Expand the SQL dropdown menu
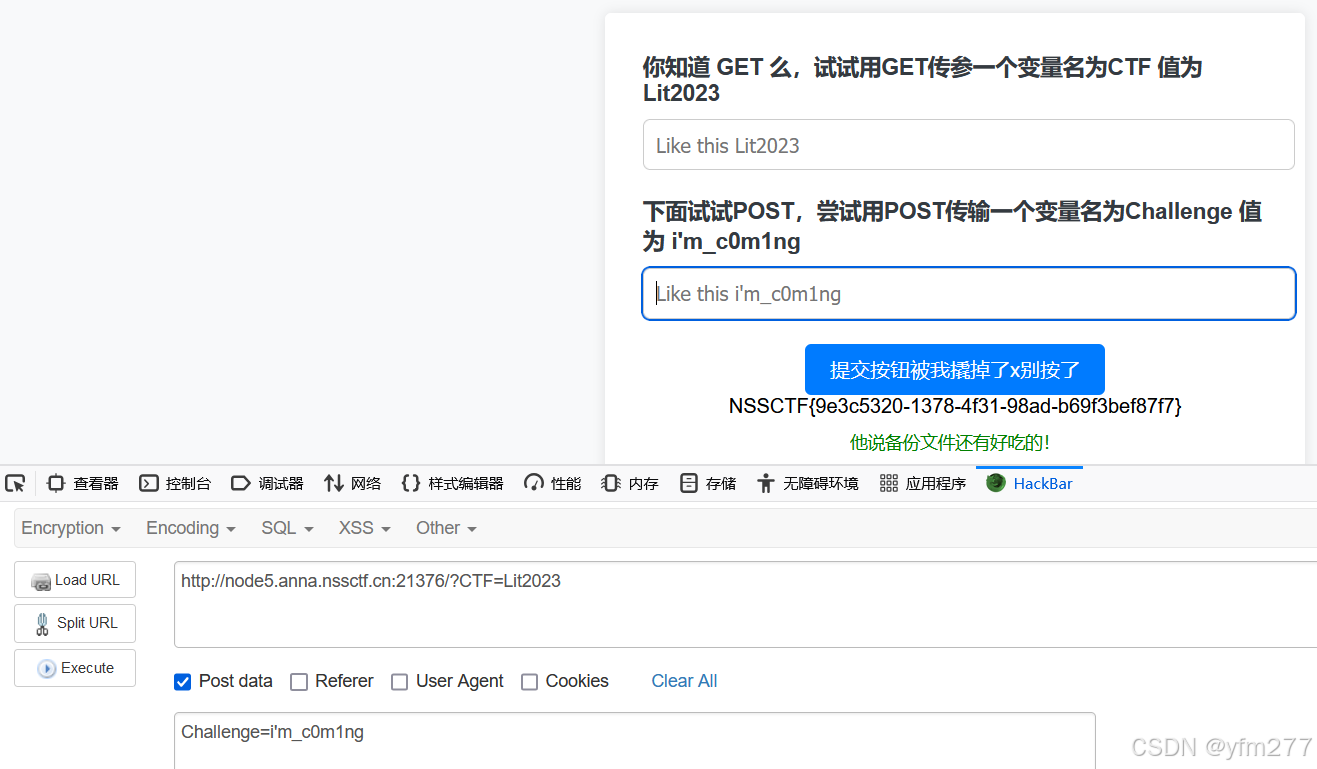This screenshot has width=1317, height=769. tap(287, 528)
